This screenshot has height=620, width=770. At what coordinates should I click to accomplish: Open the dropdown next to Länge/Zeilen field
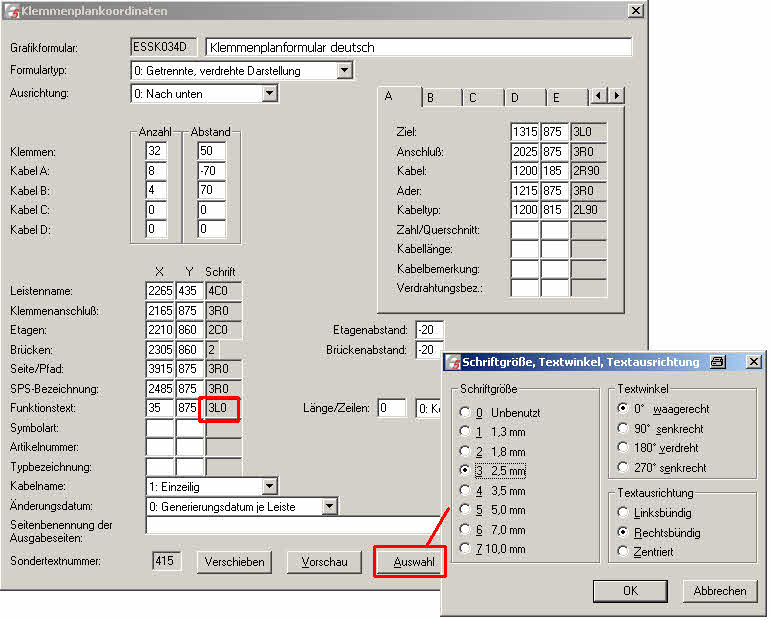[429, 408]
